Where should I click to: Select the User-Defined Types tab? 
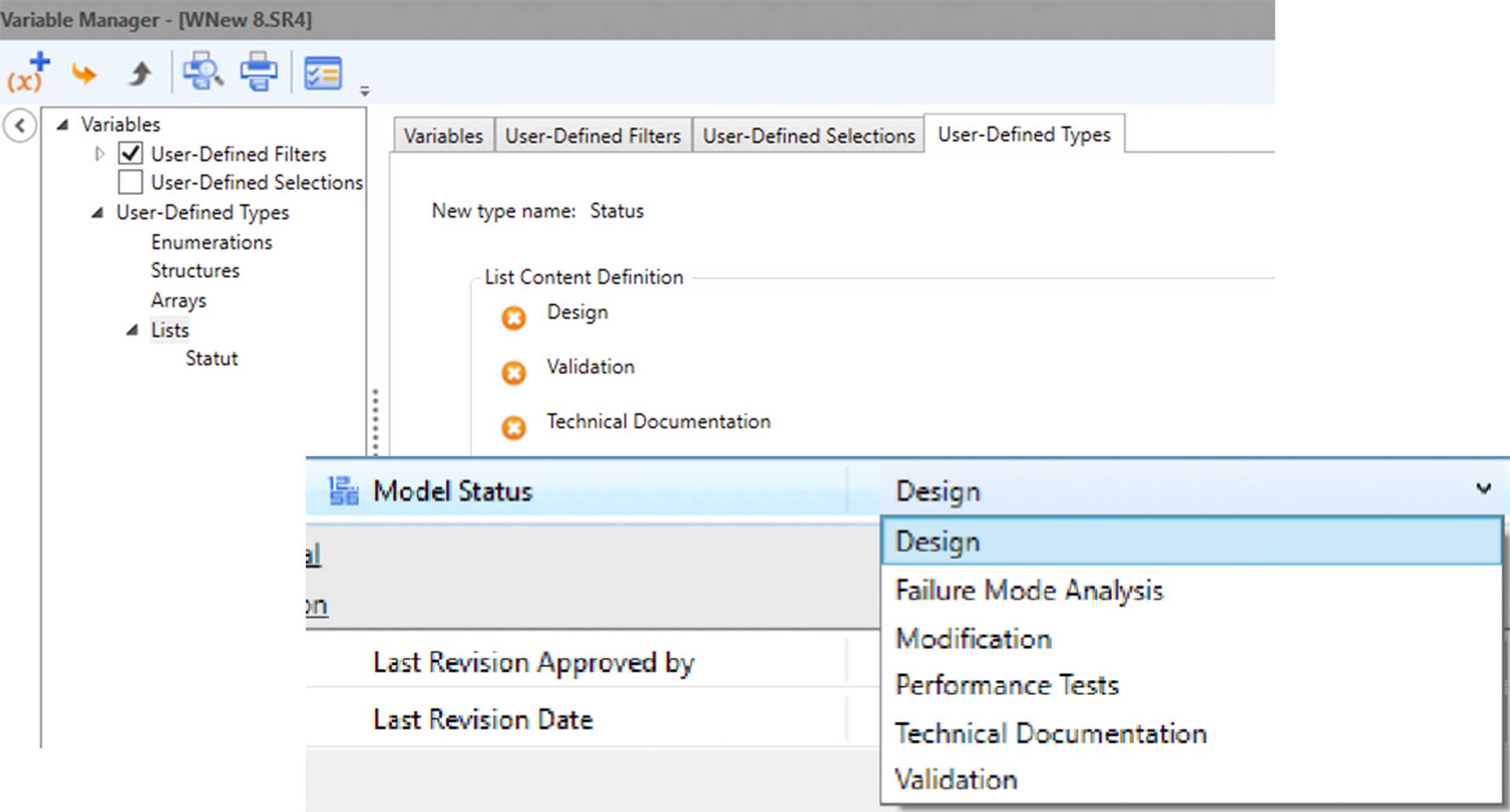pos(1024,134)
